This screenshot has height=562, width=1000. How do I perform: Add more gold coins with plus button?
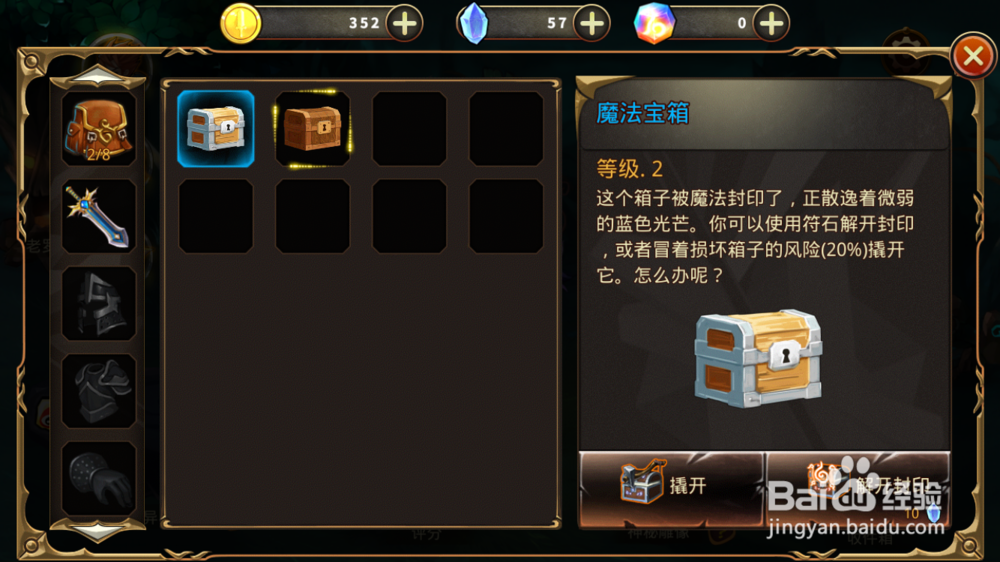click(x=404, y=24)
